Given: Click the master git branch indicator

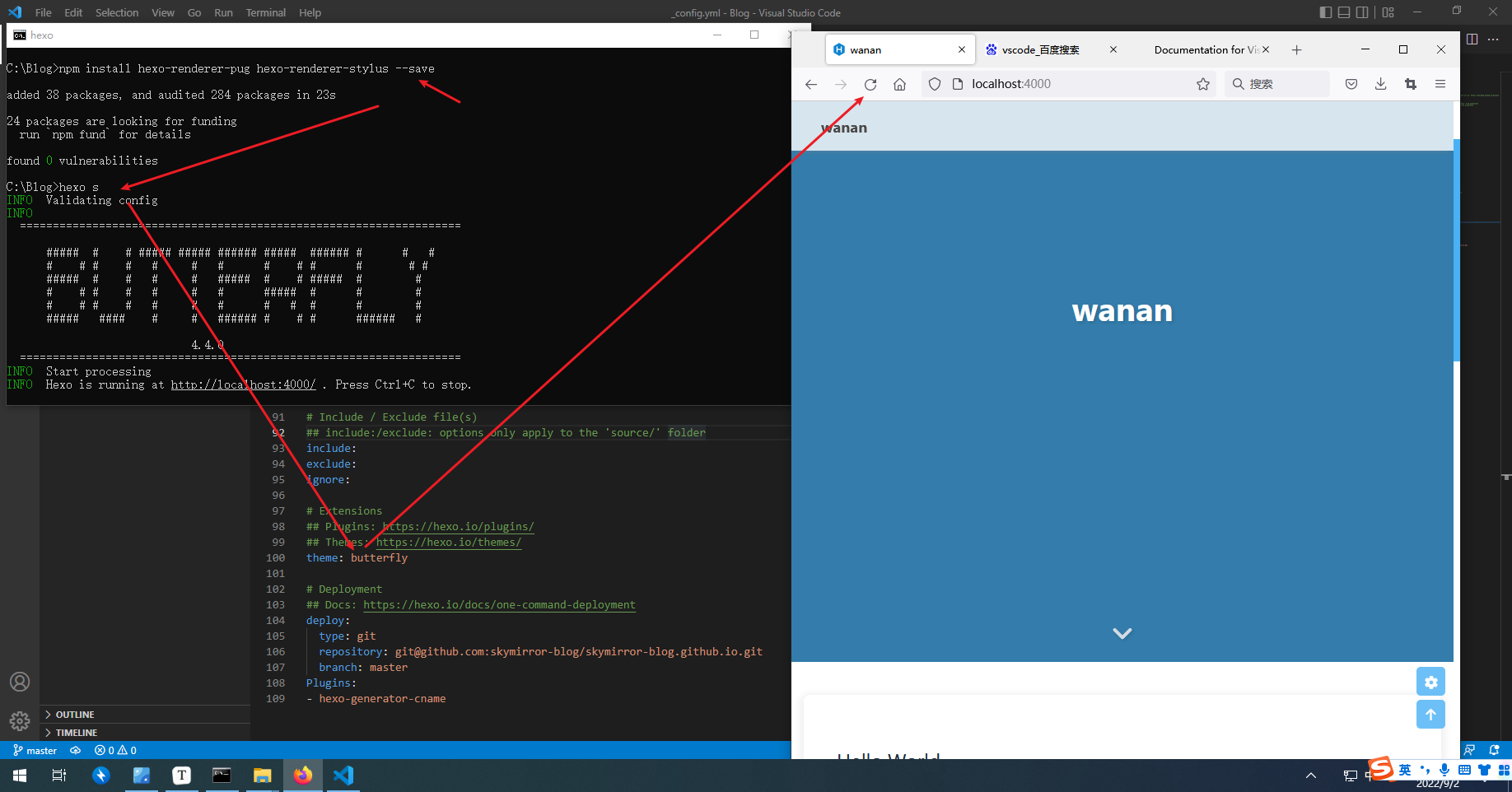Looking at the screenshot, I should [x=35, y=750].
